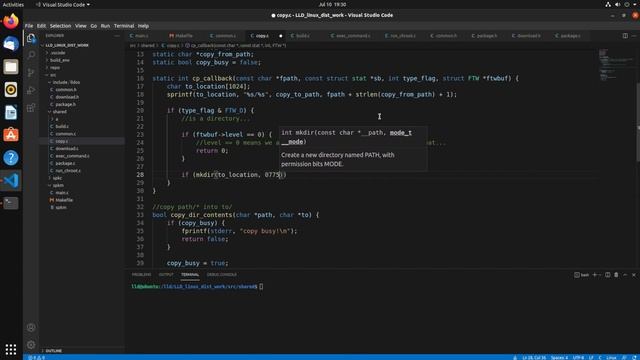This screenshot has height=360, width=640.
Task: Switch to the PROBLEMS panel tab
Action: 141,275
